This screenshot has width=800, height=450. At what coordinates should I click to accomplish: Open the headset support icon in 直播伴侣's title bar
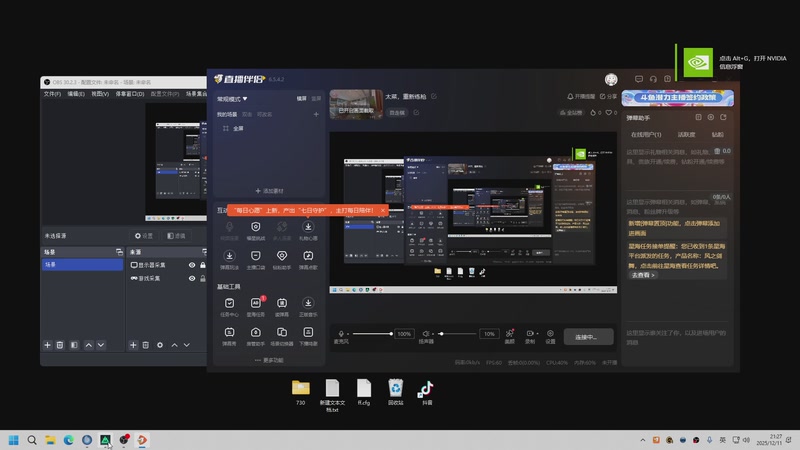coord(653,79)
